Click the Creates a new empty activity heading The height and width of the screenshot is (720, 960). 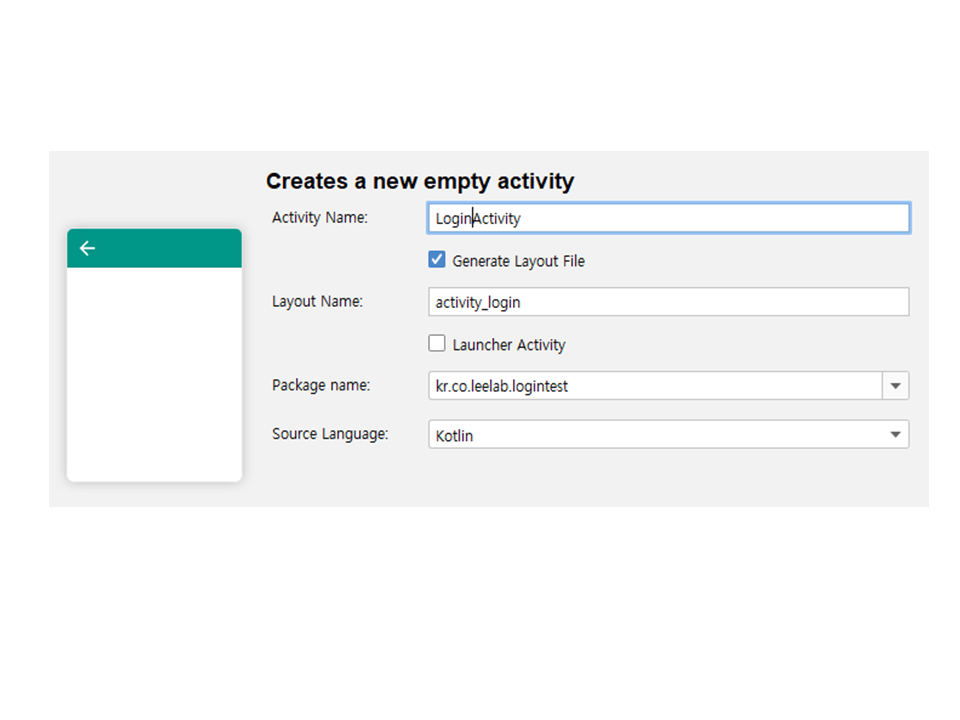pyautogui.click(x=420, y=181)
